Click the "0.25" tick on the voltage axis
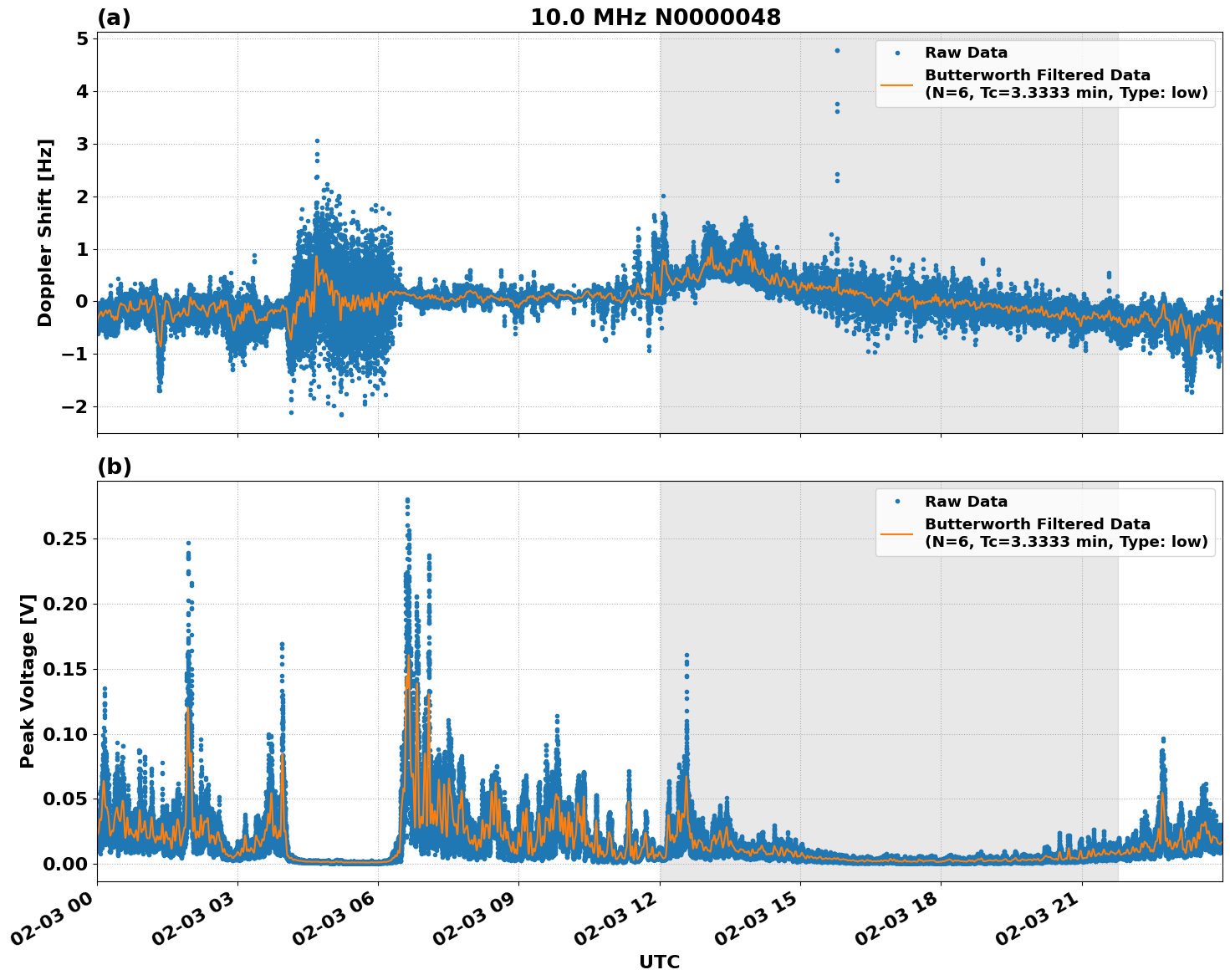The width and height of the screenshot is (1230, 980). [x=64, y=539]
